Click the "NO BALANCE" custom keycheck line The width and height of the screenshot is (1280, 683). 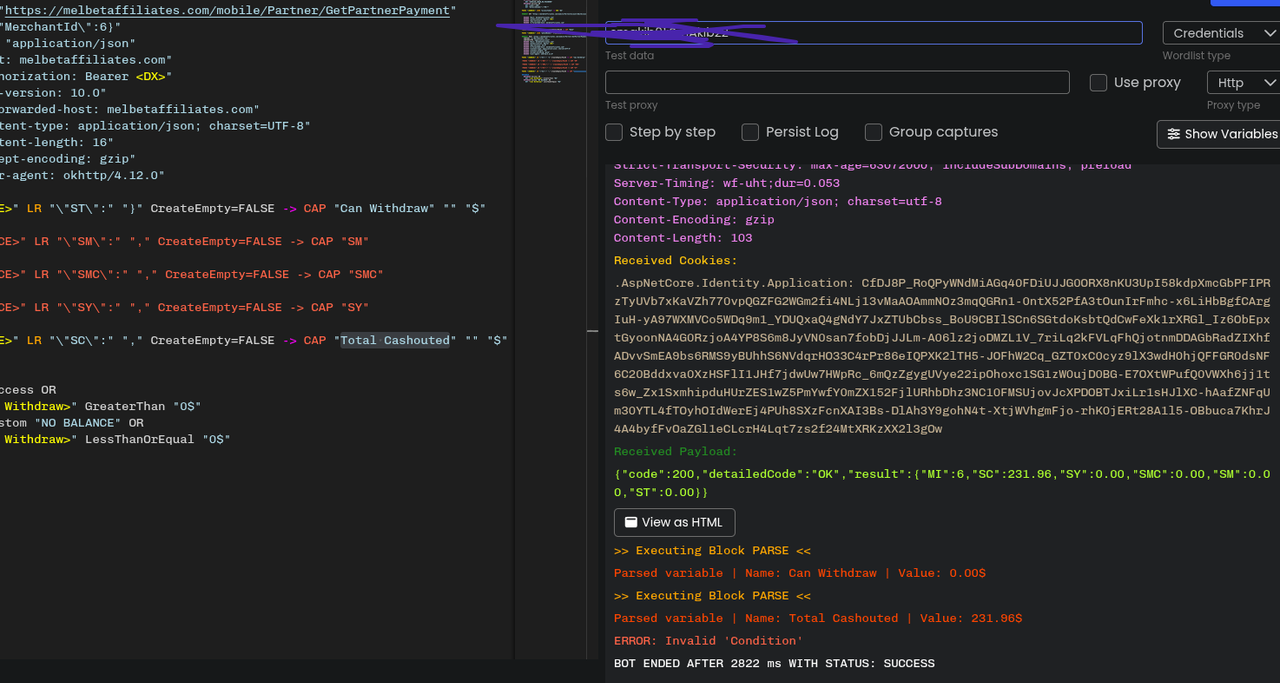[72, 423]
